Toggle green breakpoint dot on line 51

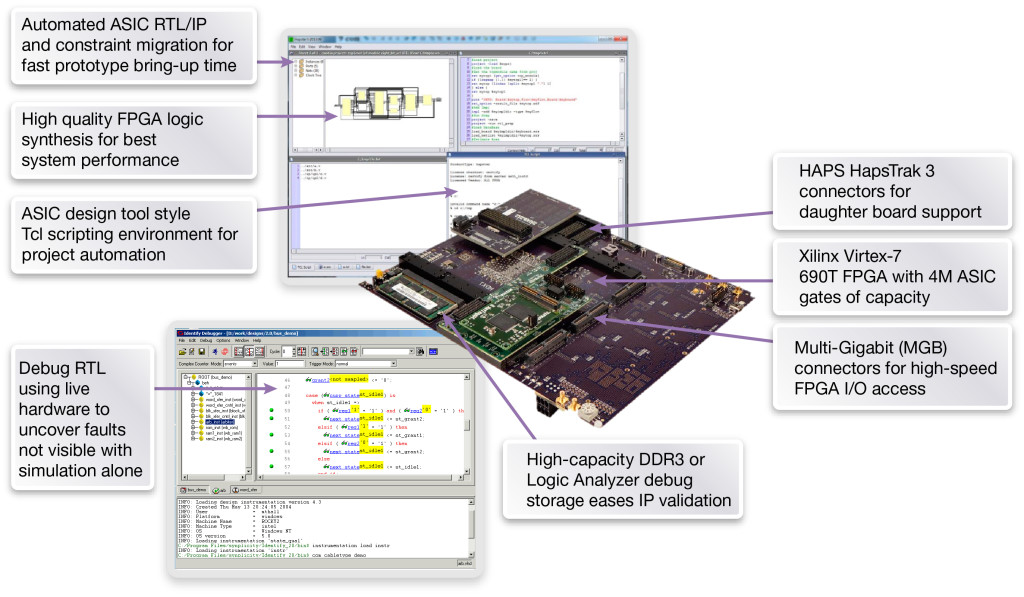click(x=272, y=418)
